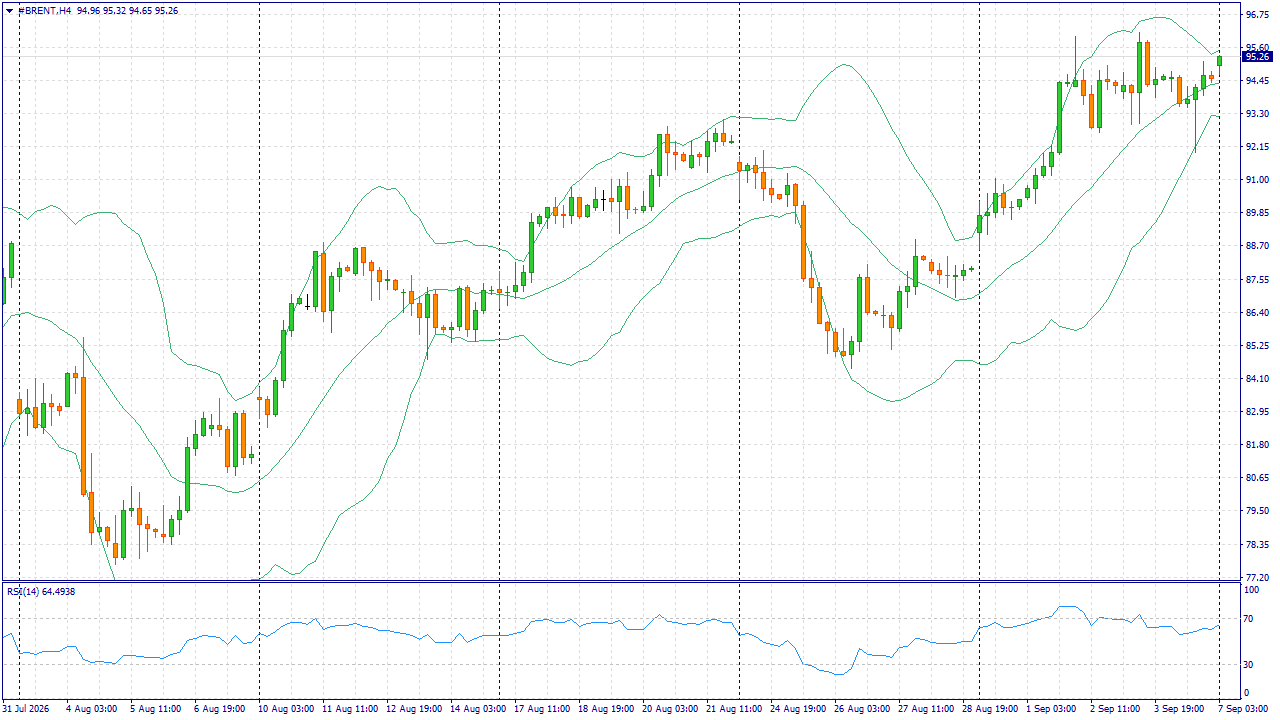1280x720 pixels.
Task: Click the divider between chart and RSI pane
Action: coord(620,581)
